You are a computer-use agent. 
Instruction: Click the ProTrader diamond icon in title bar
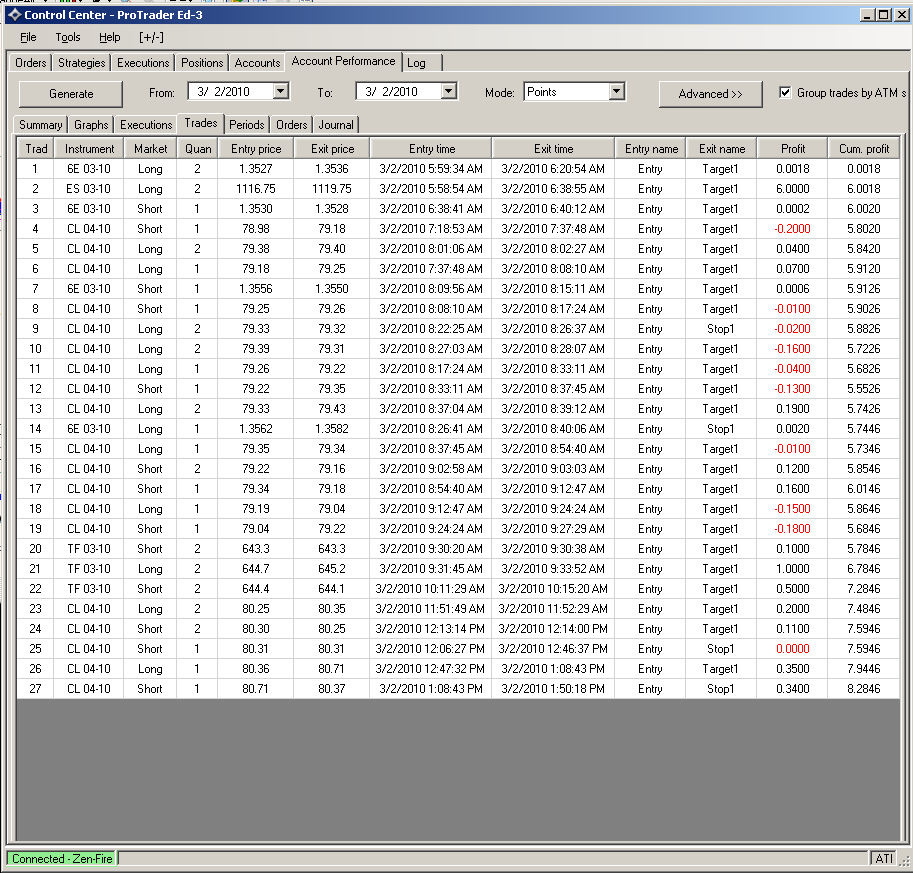15,15
